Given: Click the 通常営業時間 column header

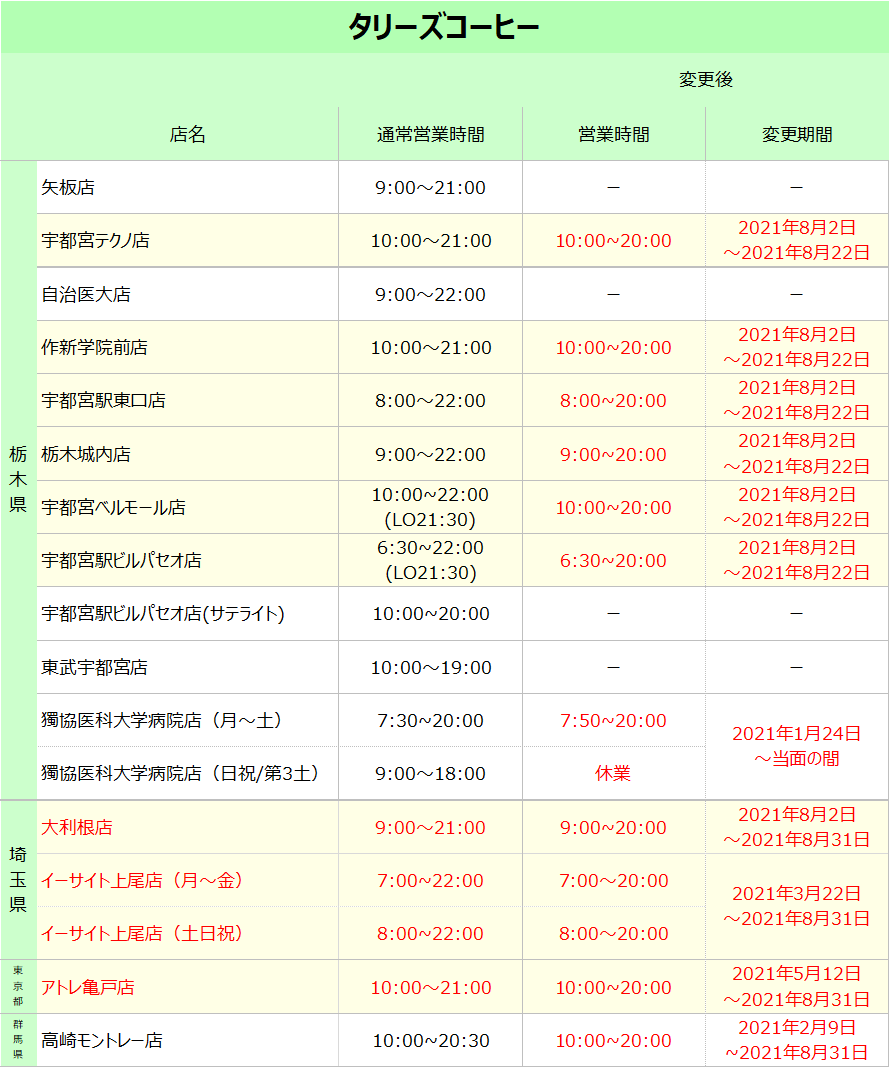Looking at the screenshot, I should point(430,134).
